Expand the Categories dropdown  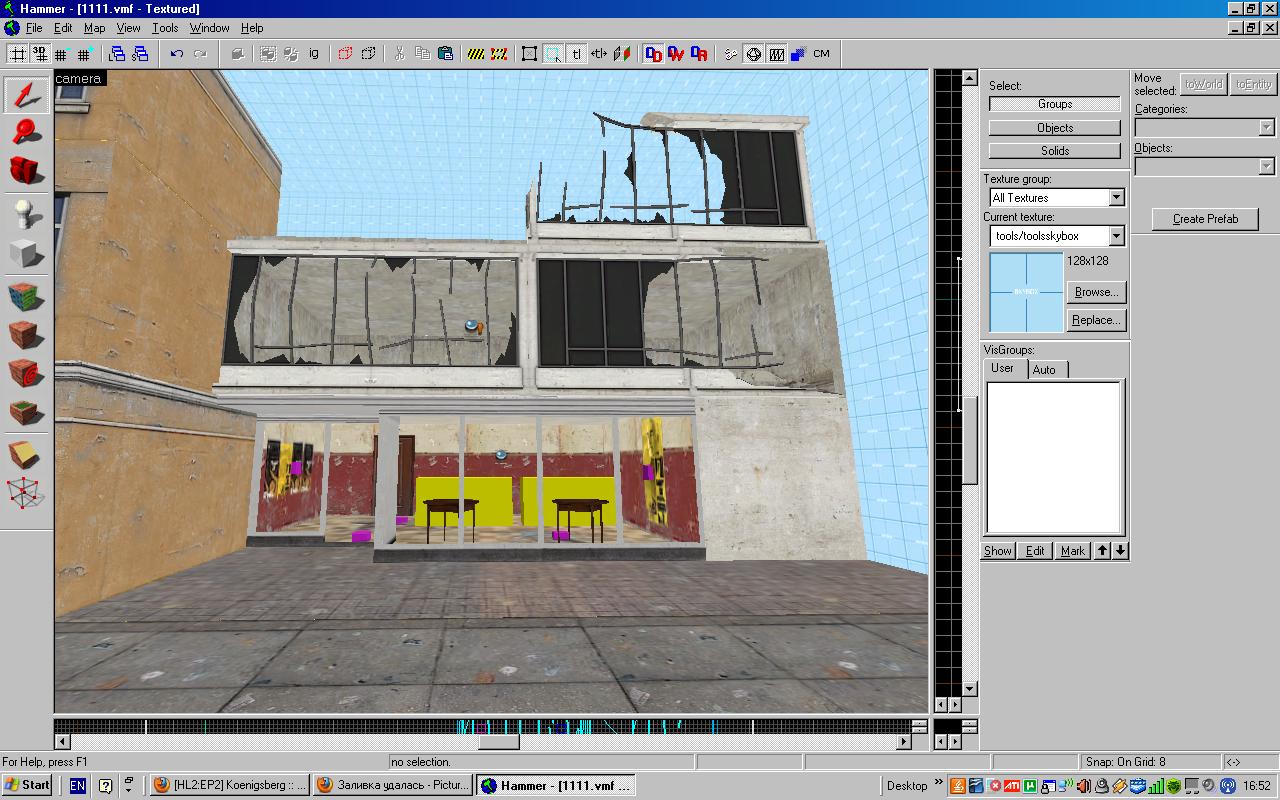coord(1266,128)
